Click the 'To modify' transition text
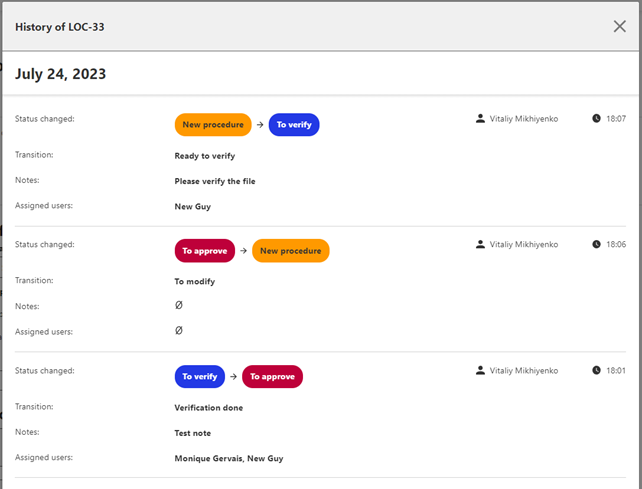642x489 pixels. 195,281
